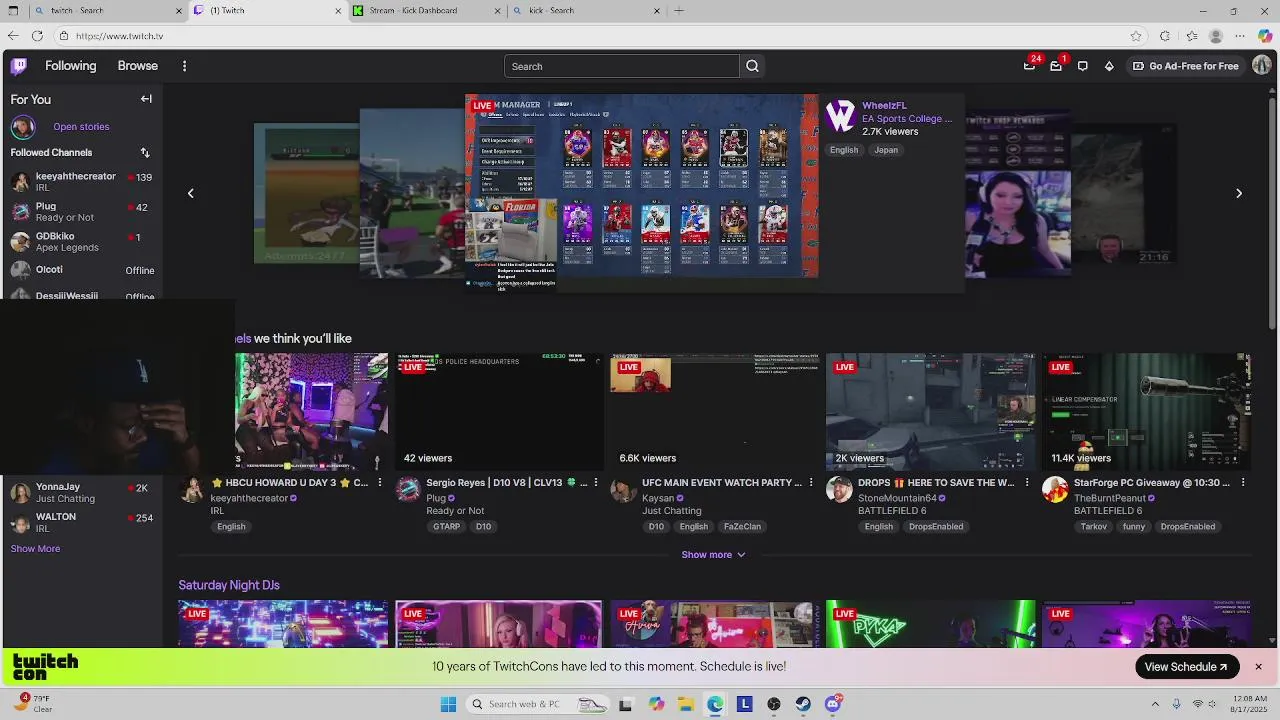Click the Twitch logo home icon
This screenshot has height=720, width=1280.
[18, 66]
